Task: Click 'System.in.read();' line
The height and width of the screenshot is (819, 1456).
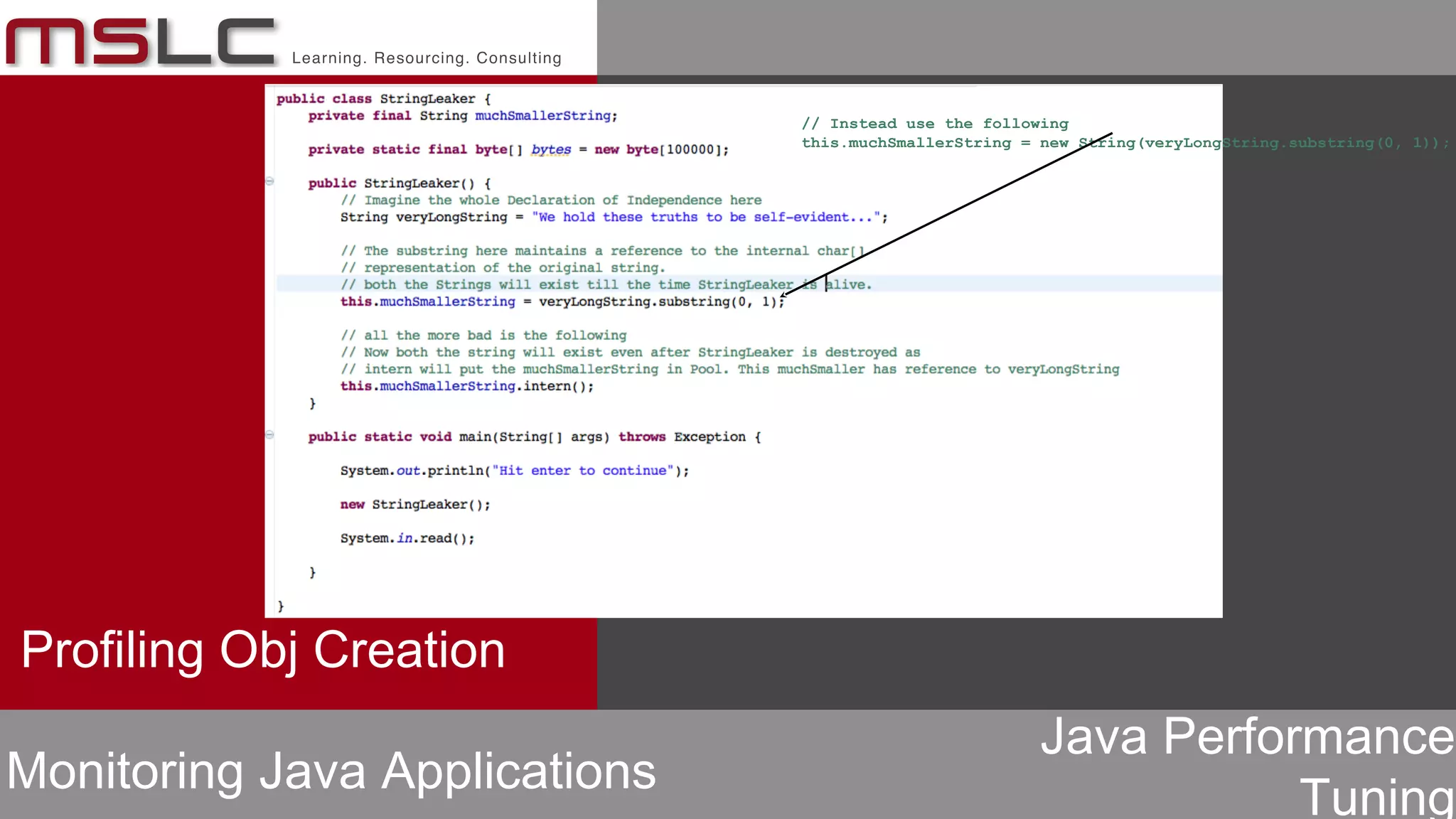Action: pyautogui.click(x=407, y=539)
